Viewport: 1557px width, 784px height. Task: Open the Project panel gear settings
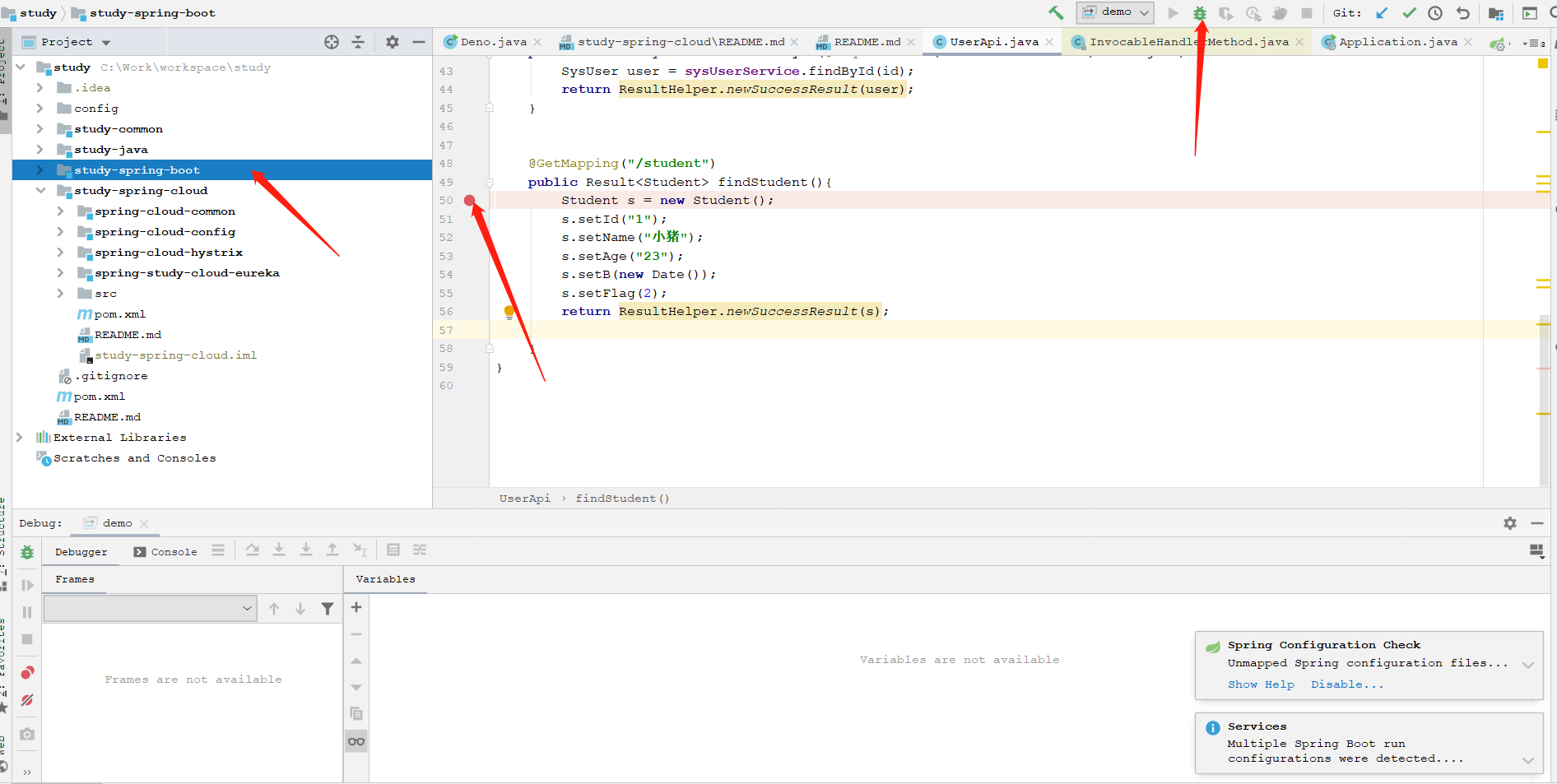pyautogui.click(x=393, y=42)
